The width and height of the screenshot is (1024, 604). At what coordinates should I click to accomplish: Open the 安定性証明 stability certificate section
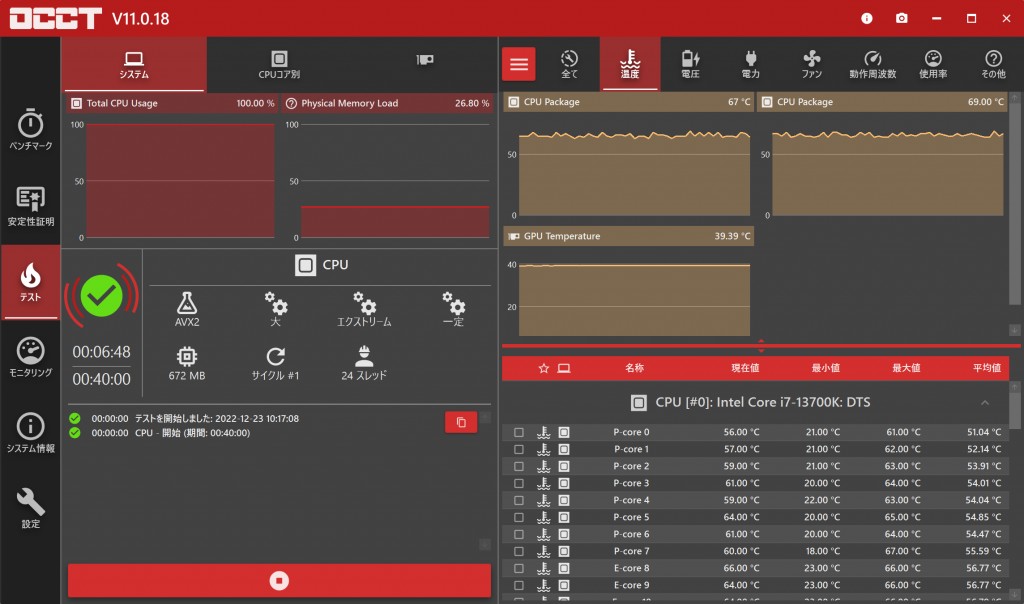pos(30,206)
